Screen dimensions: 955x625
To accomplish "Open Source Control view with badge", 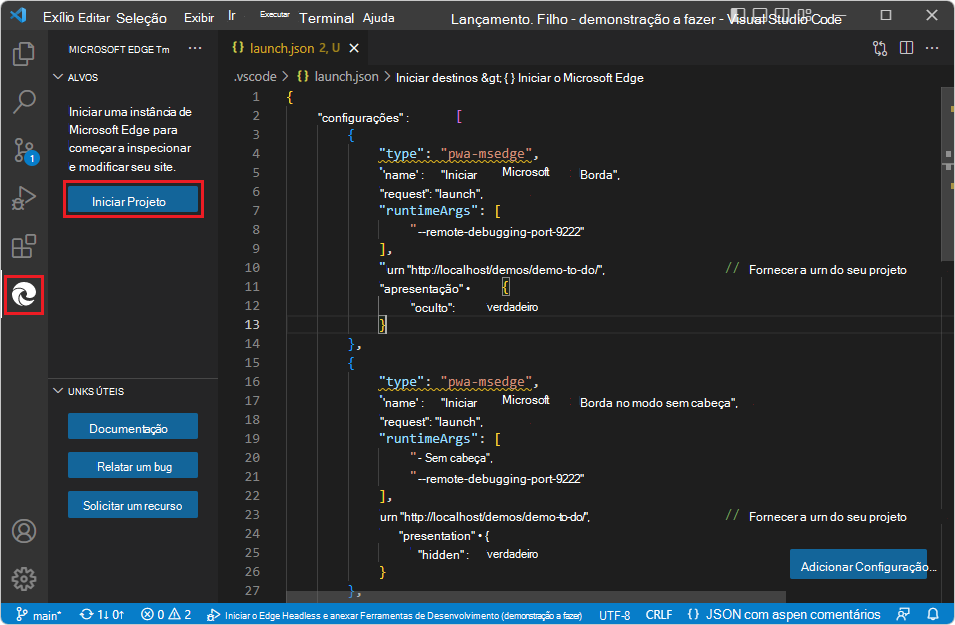I will (x=25, y=150).
